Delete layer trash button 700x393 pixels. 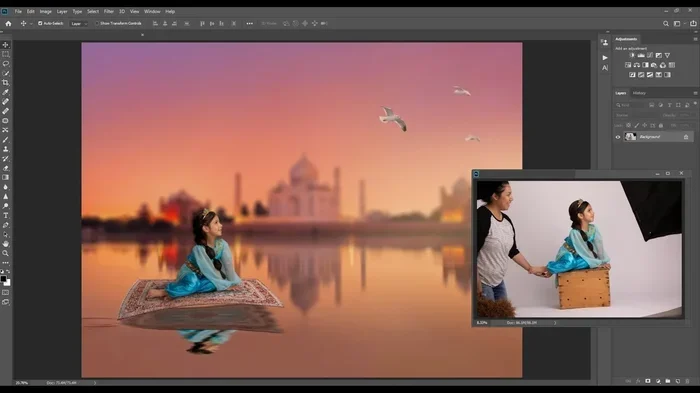pos(688,381)
